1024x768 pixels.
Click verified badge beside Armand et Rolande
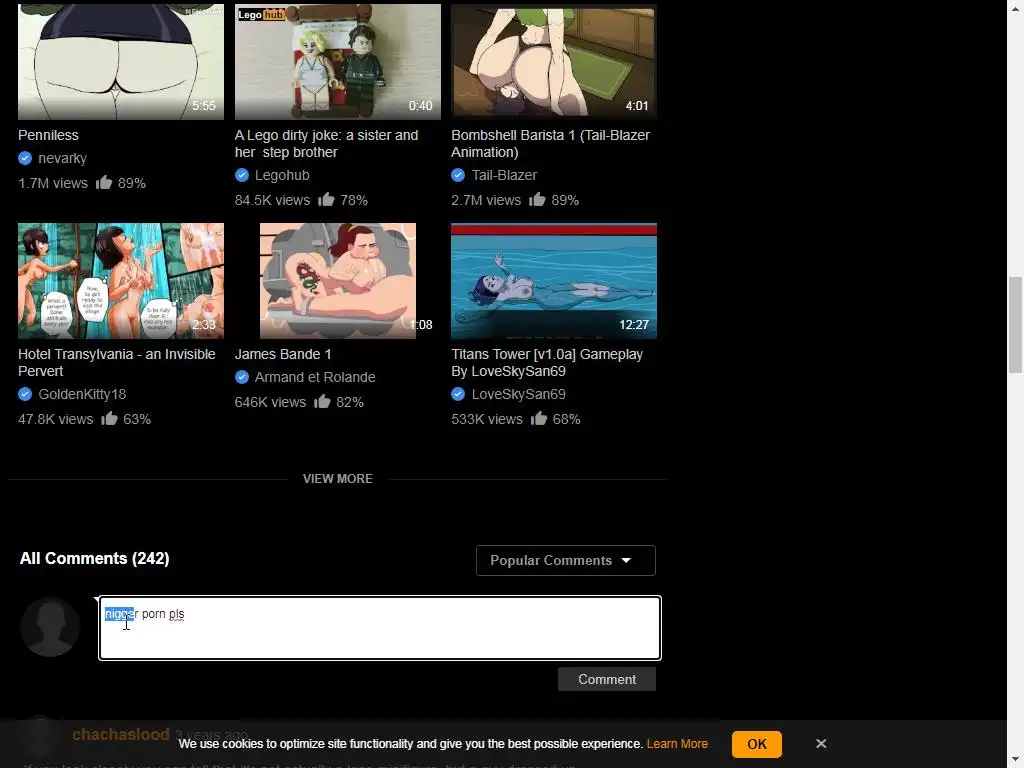[x=242, y=377]
